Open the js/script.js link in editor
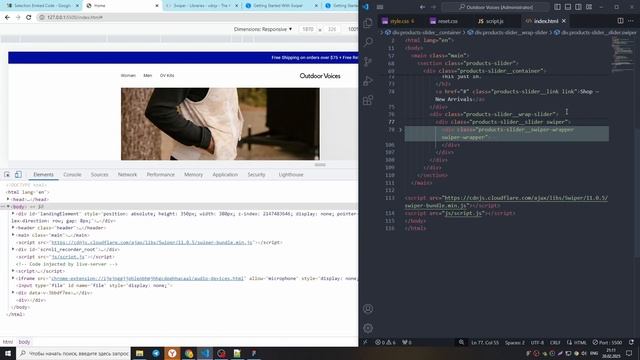Viewport: 640px width, 360px height. click(x=462, y=213)
